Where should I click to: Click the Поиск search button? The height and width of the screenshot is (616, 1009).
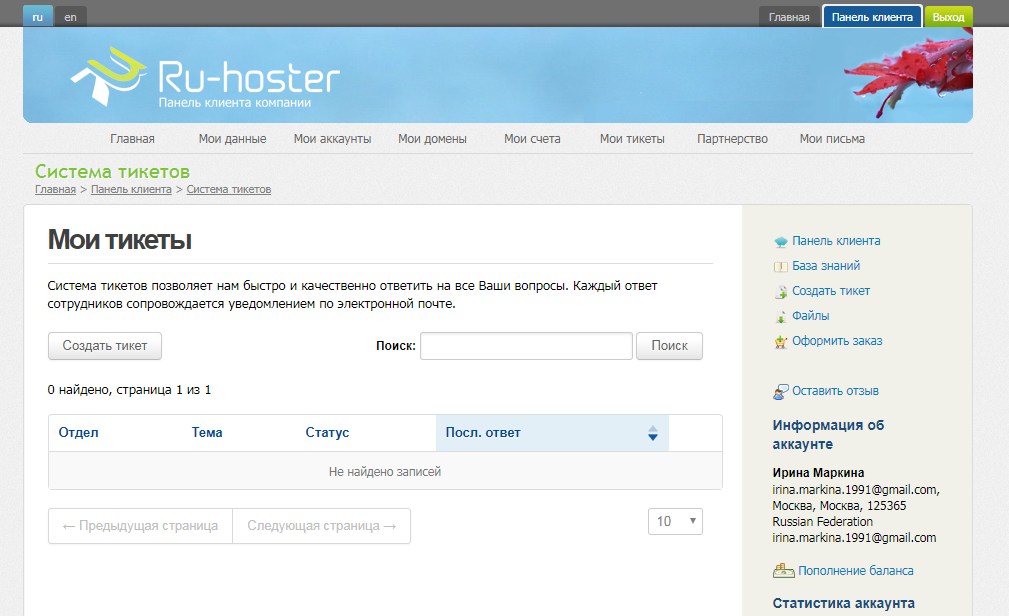[669, 346]
